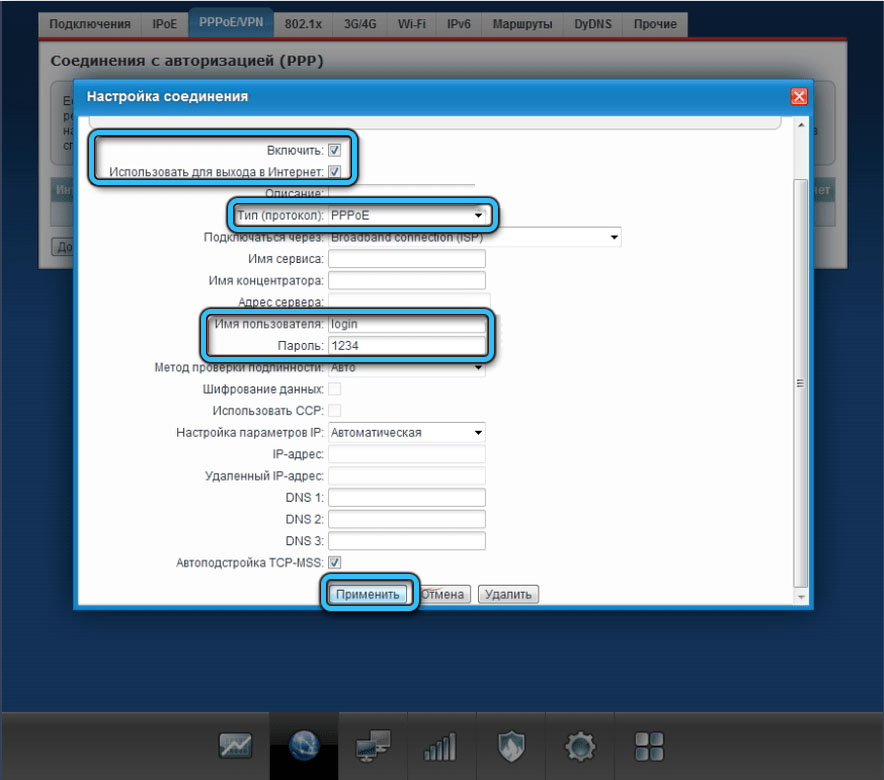Click the Удалить button
884x780 pixels.
pos(508,594)
